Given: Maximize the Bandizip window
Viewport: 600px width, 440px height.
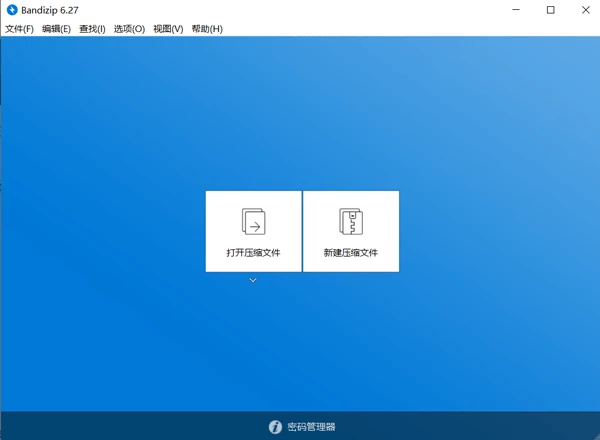Looking at the screenshot, I should [551, 10].
